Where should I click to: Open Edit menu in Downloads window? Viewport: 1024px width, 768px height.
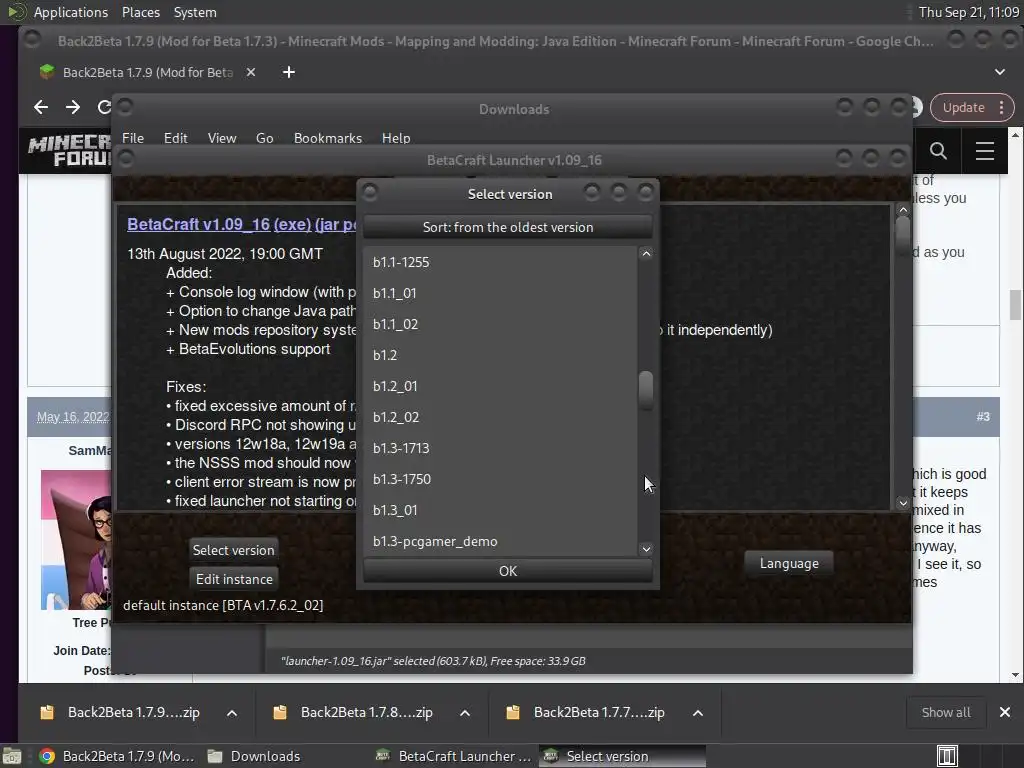tap(175, 138)
